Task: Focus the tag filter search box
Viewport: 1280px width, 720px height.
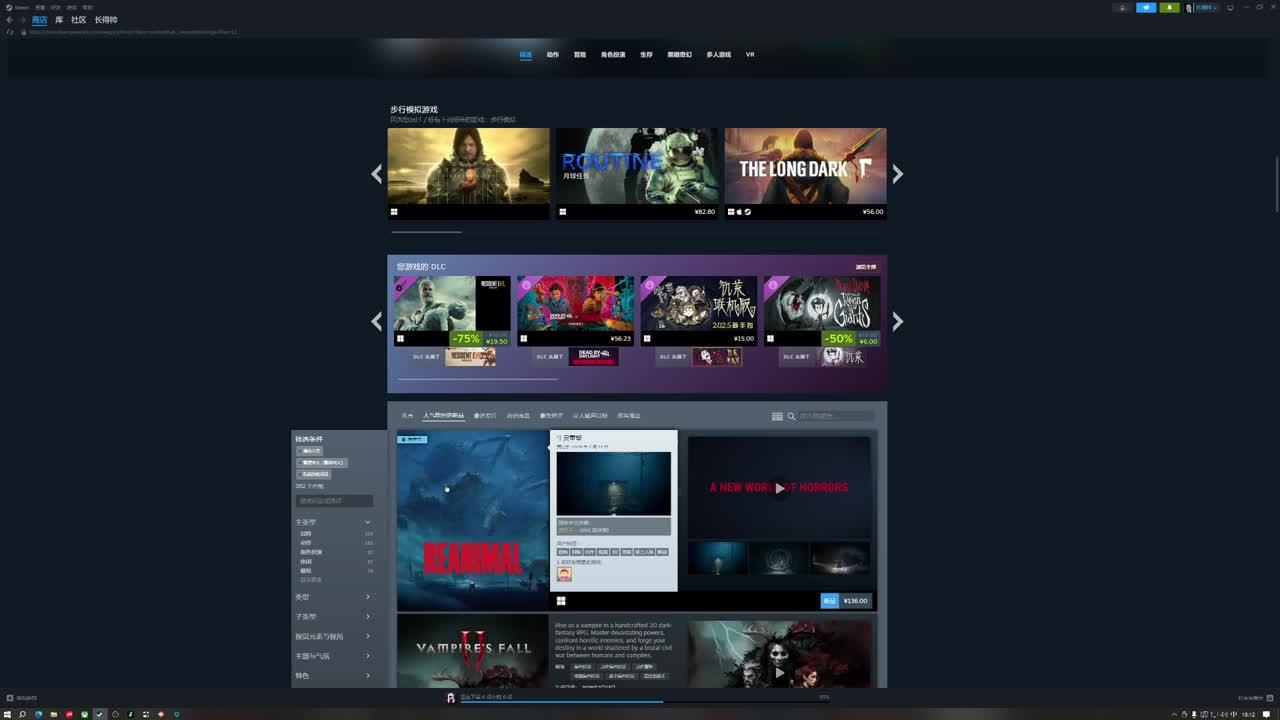Action: point(334,501)
